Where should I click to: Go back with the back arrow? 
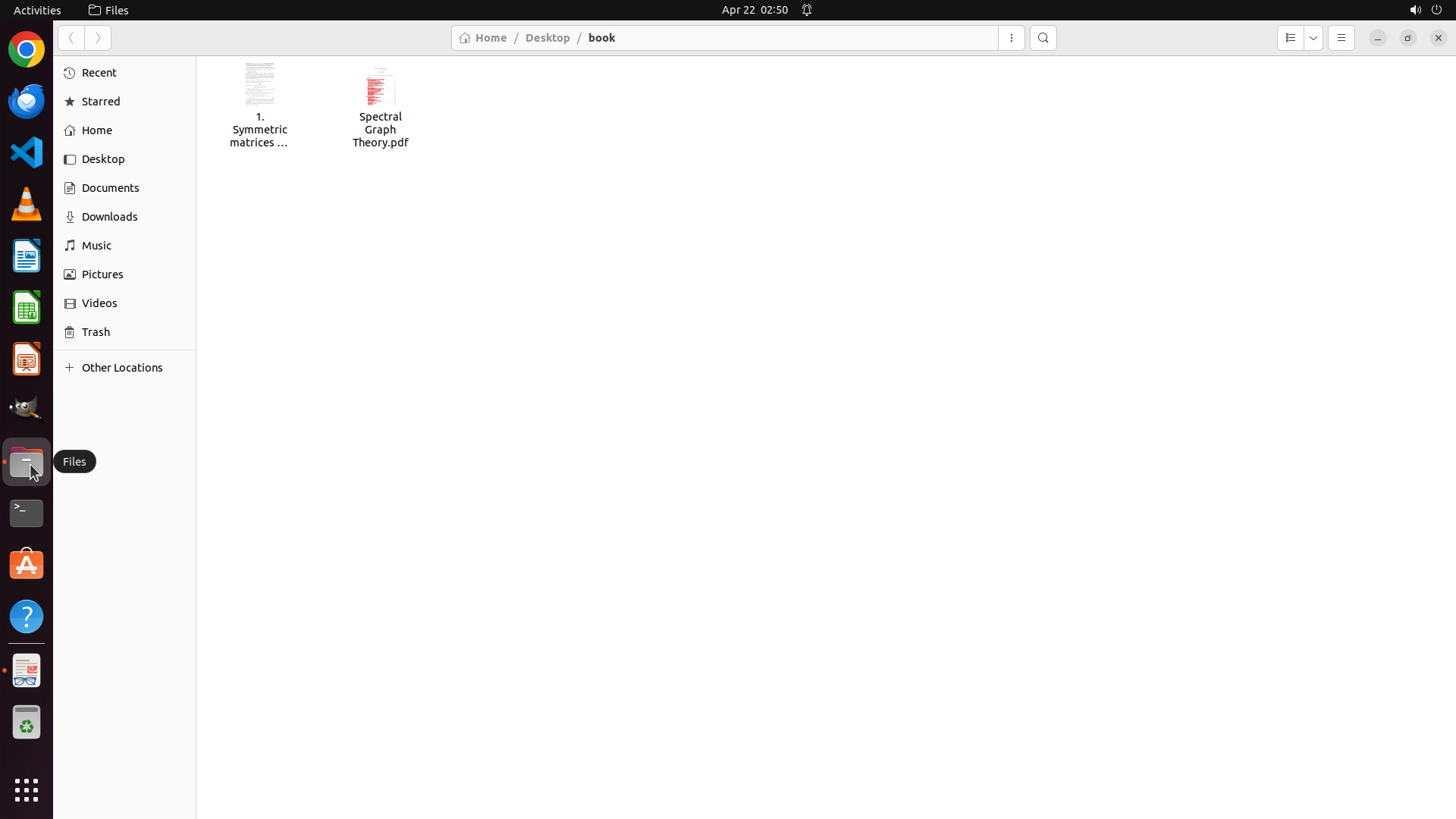[71, 38]
